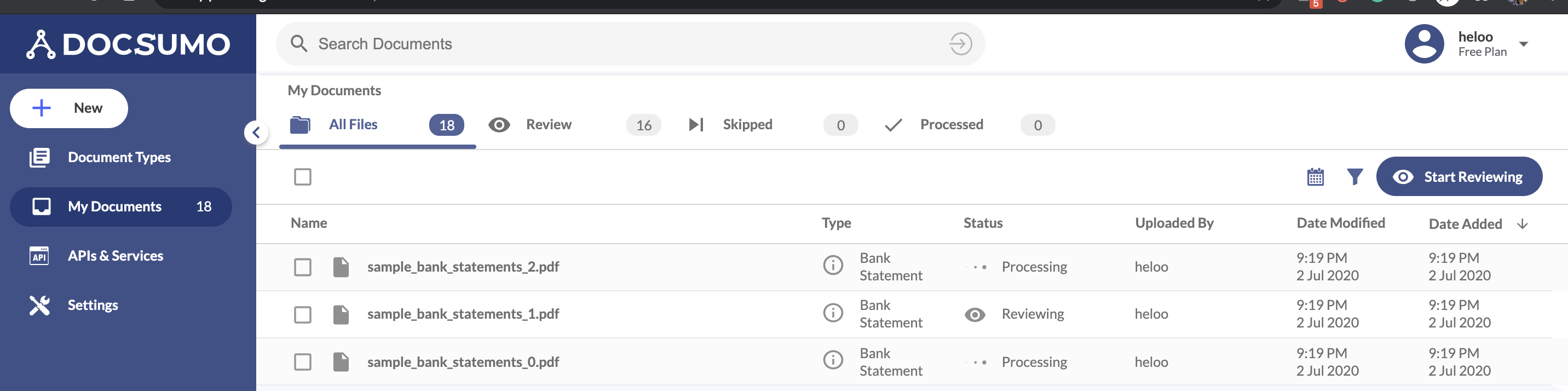Click info icon for sample_bank_statements_0.pdf type
Screen dimensions: 1568x391
coord(833,360)
